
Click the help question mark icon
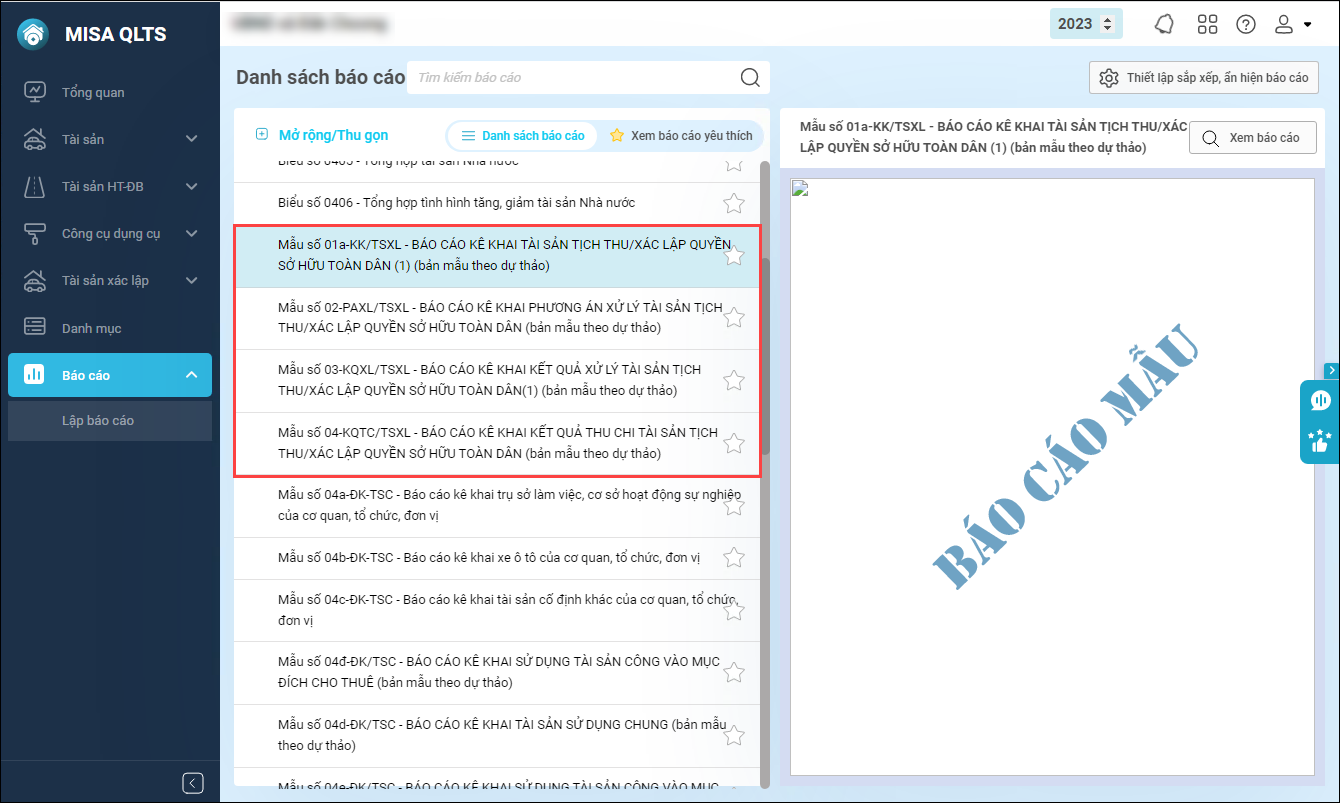coord(1246,24)
